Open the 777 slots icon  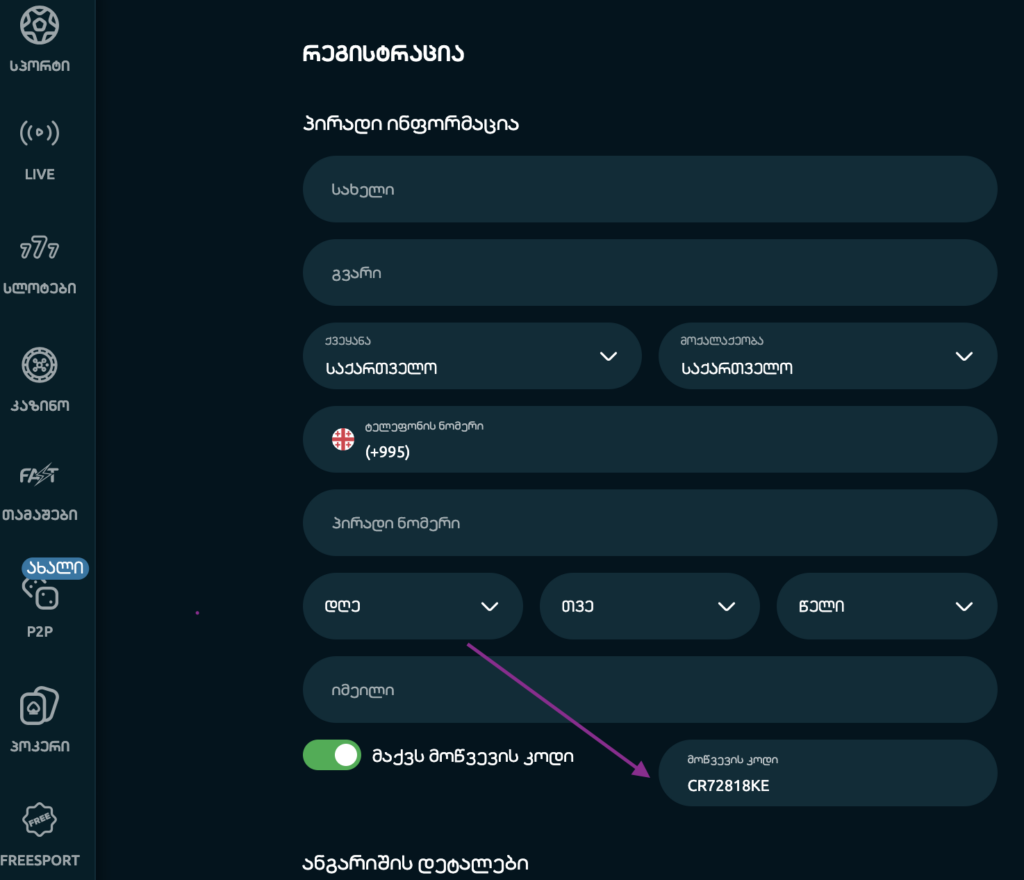39,248
